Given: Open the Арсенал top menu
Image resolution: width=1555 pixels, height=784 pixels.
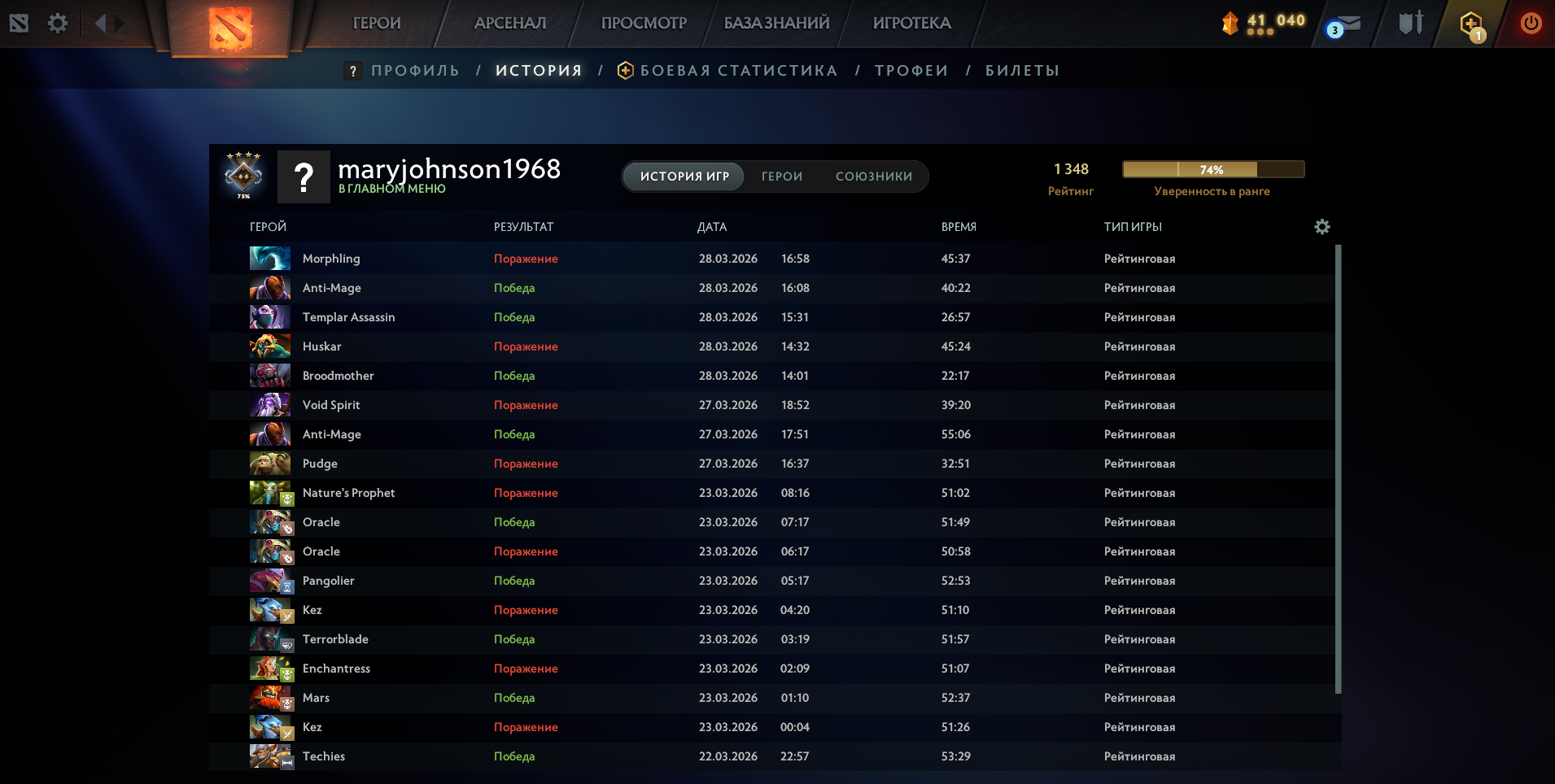Looking at the screenshot, I should point(510,23).
